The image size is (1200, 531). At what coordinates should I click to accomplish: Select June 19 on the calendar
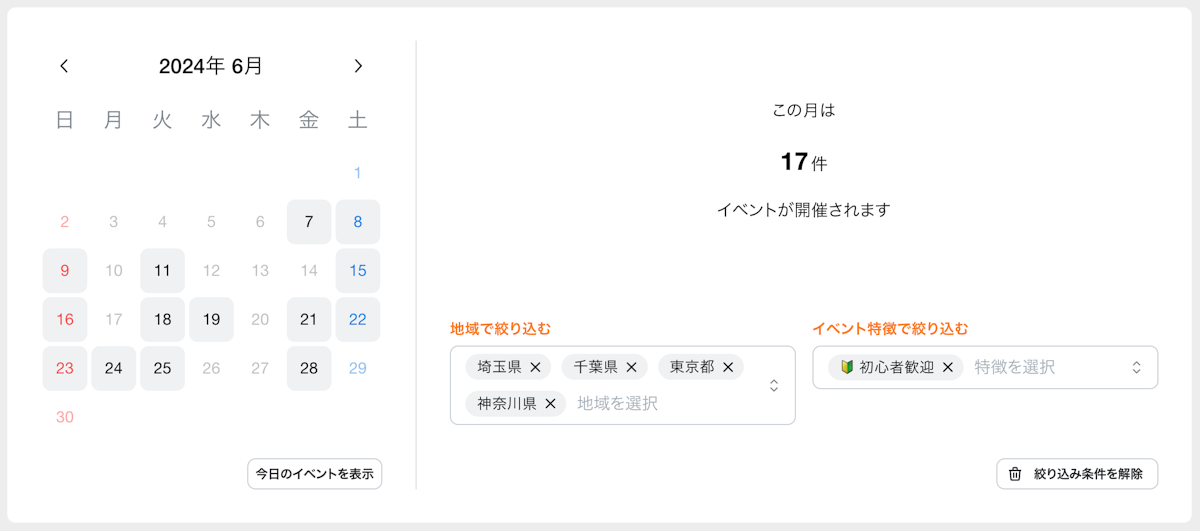(211, 319)
